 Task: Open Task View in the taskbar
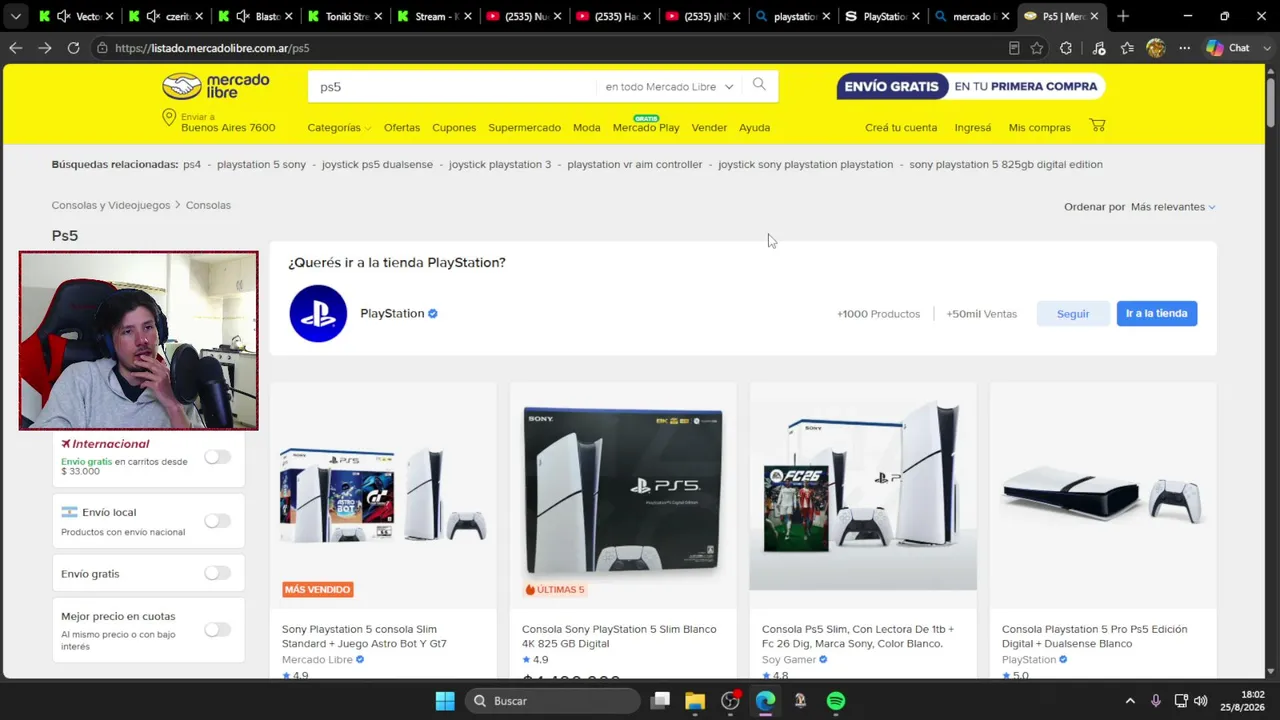661,701
